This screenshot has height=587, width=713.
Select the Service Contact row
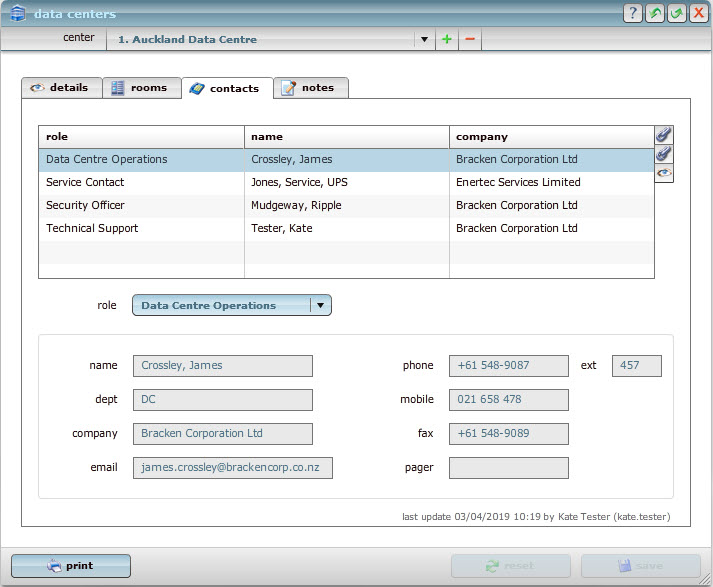pos(140,183)
